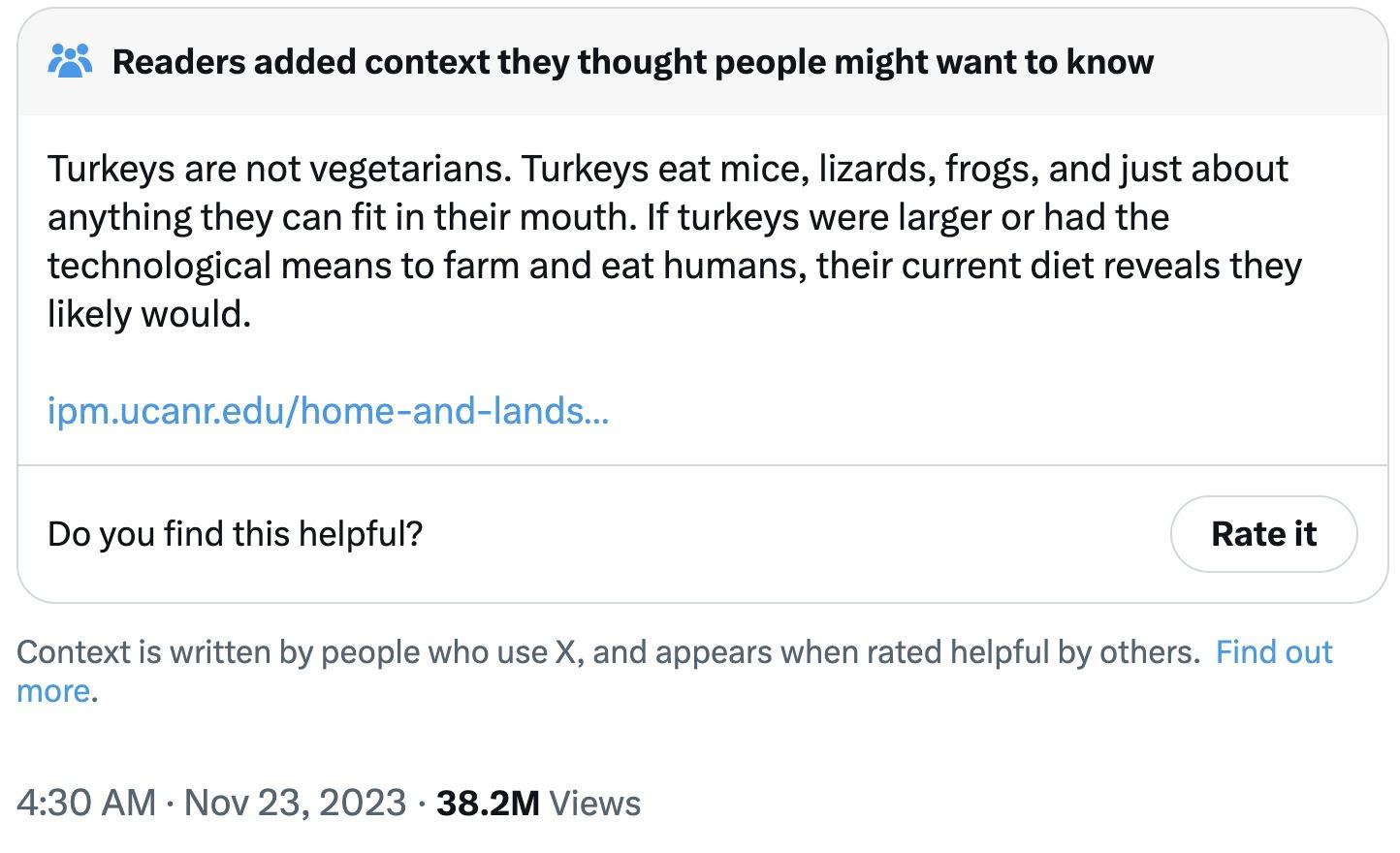View the 38.2M Views analytics
The image size is (1400, 853).
[488, 803]
